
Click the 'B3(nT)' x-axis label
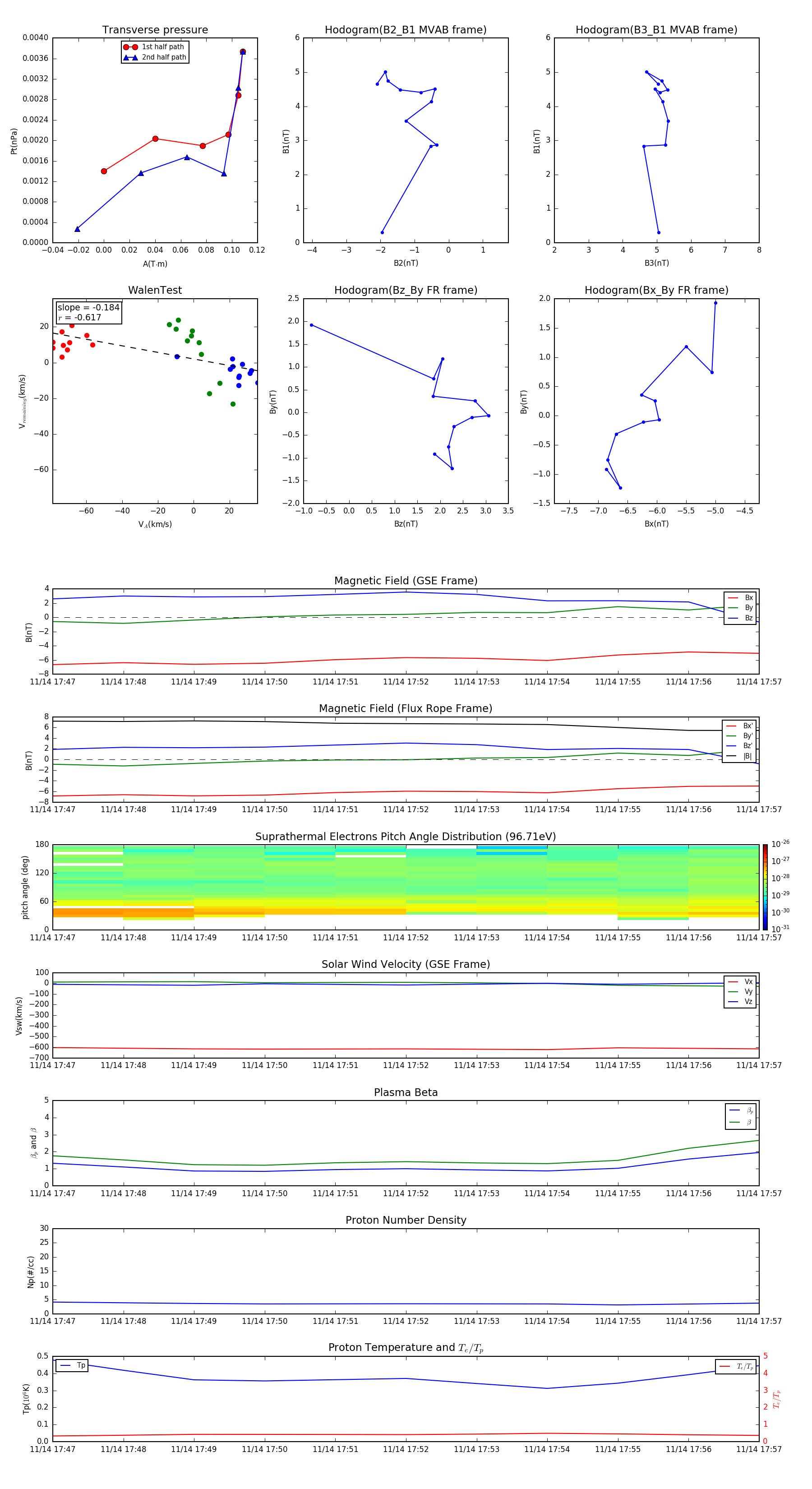tap(656, 263)
